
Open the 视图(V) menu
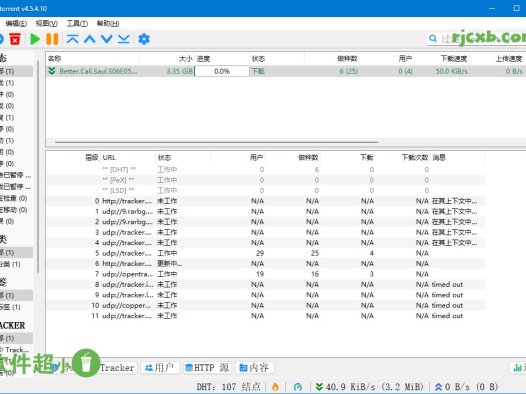[x=47, y=23]
